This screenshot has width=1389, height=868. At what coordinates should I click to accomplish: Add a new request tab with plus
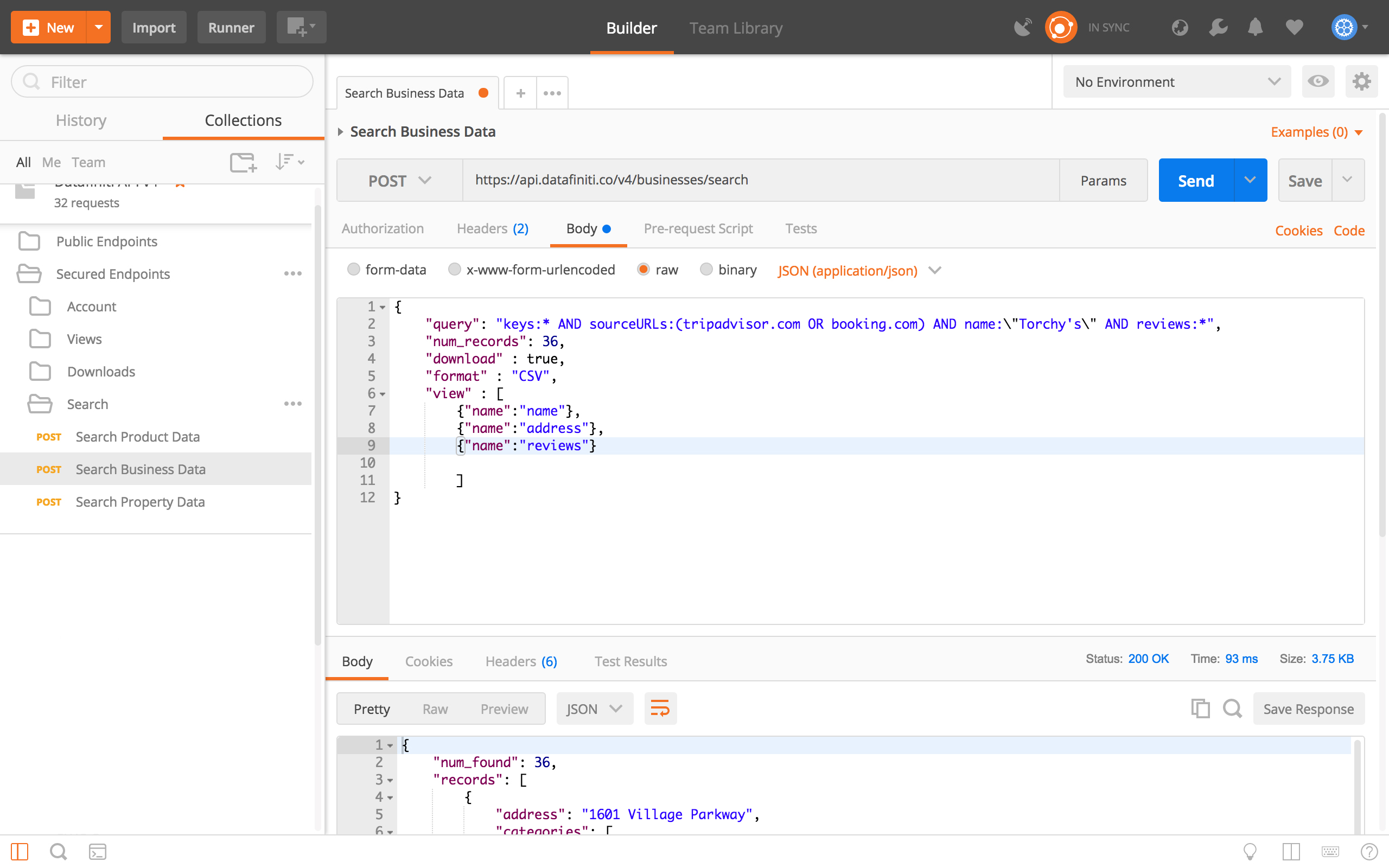[520, 93]
